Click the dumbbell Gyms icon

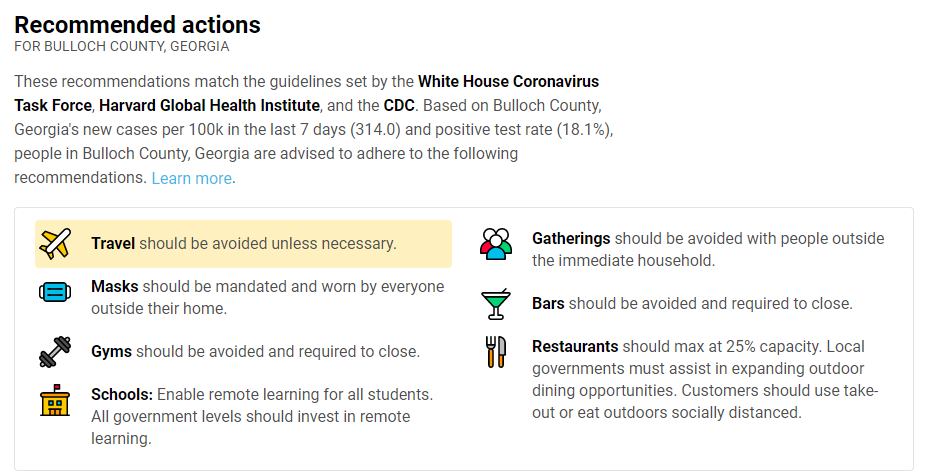55,351
